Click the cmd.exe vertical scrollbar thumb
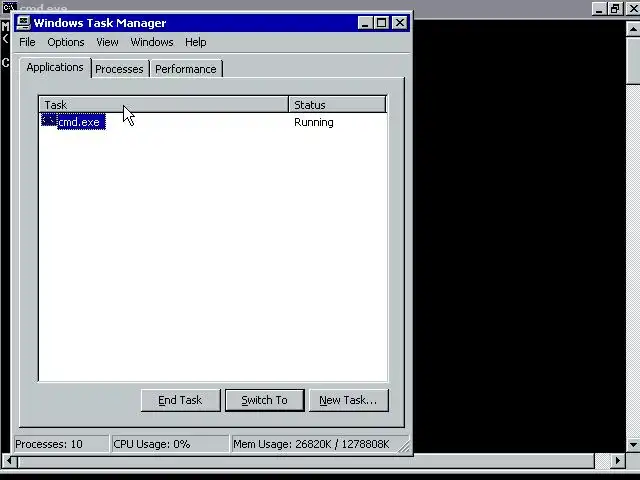 click(x=633, y=60)
